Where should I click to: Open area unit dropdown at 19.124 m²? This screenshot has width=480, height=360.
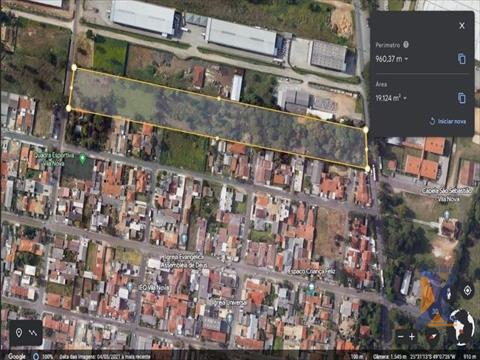click(405, 98)
